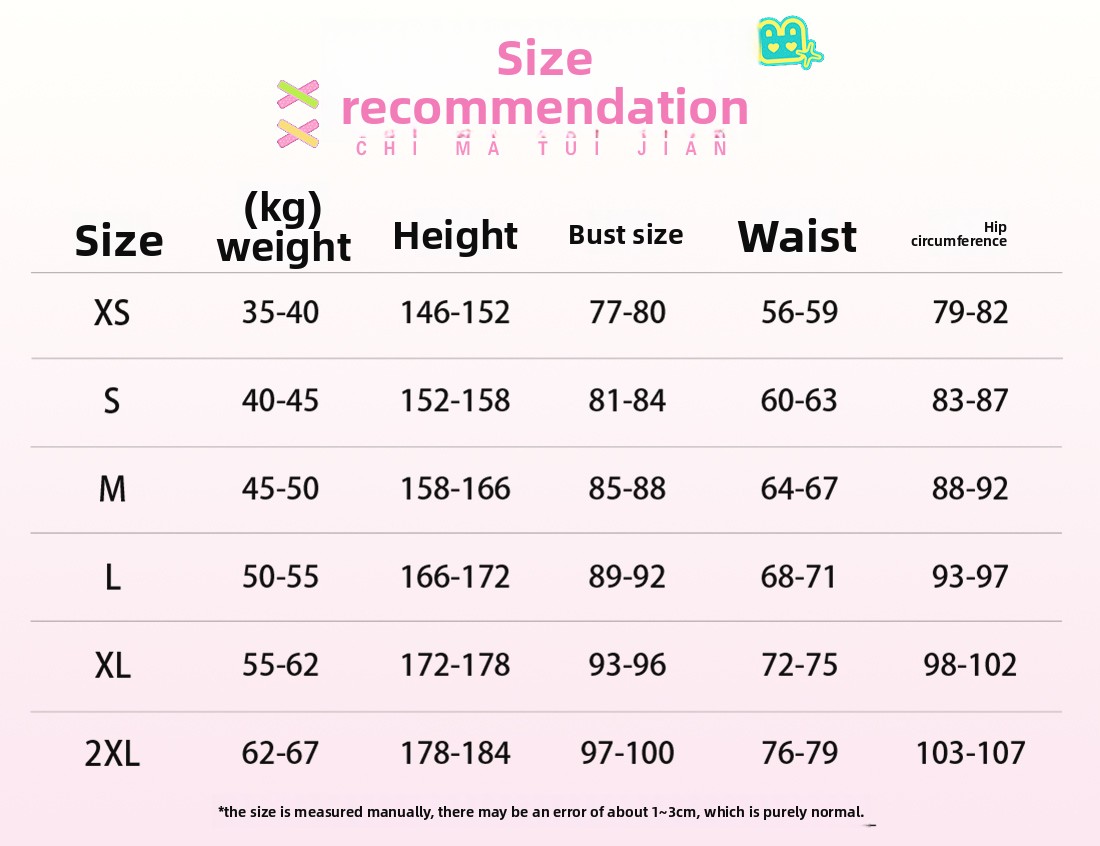Click the 40-45 weight cell for size S
Viewport: 1100px width, 846px height.
[280, 401]
